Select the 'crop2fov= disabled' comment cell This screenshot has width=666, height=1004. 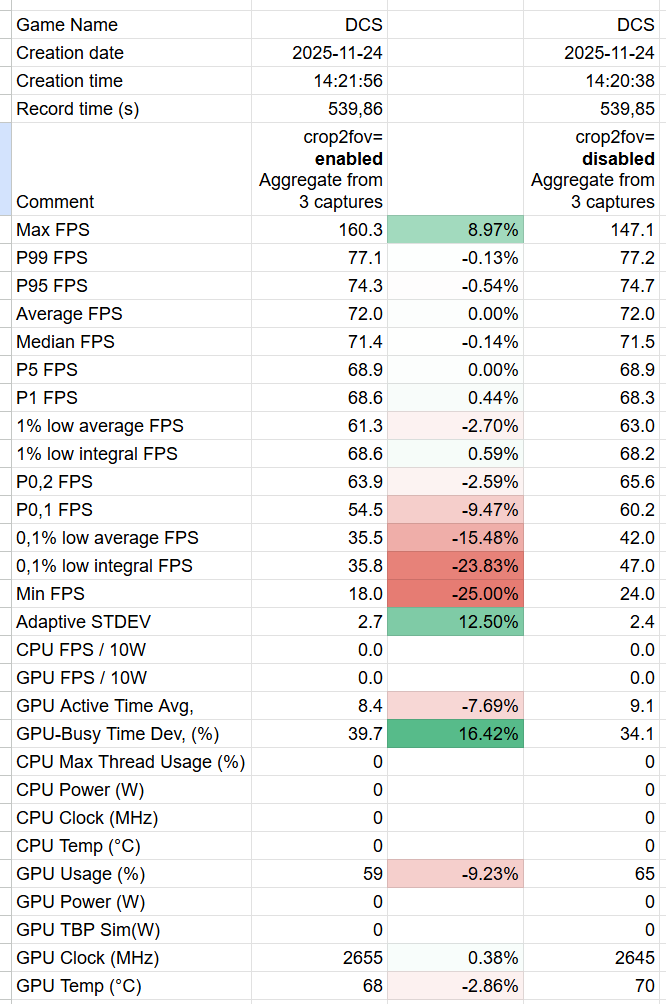[592, 169]
